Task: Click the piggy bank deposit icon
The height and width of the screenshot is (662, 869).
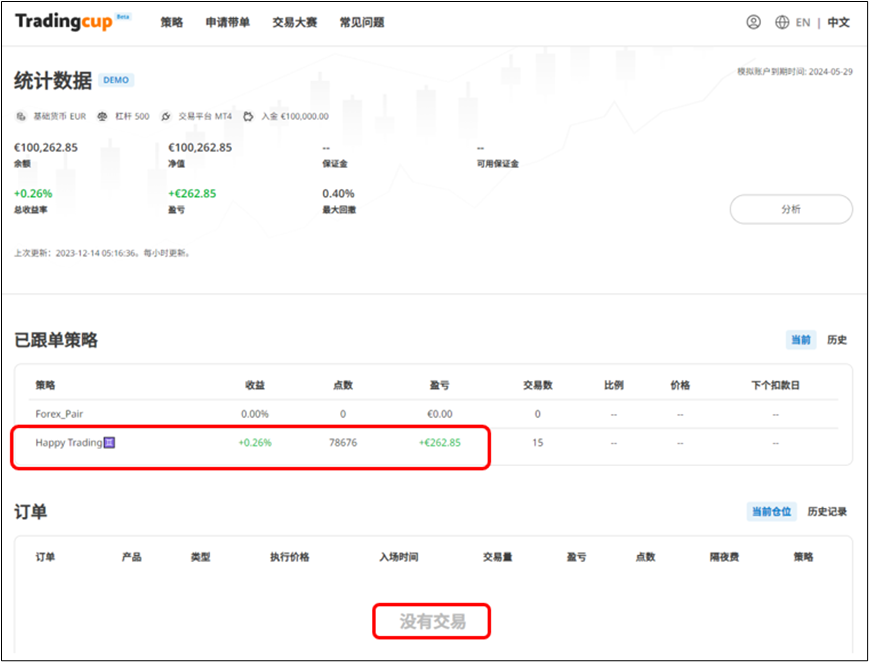Action: pyautogui.click(x=248, y=116)
